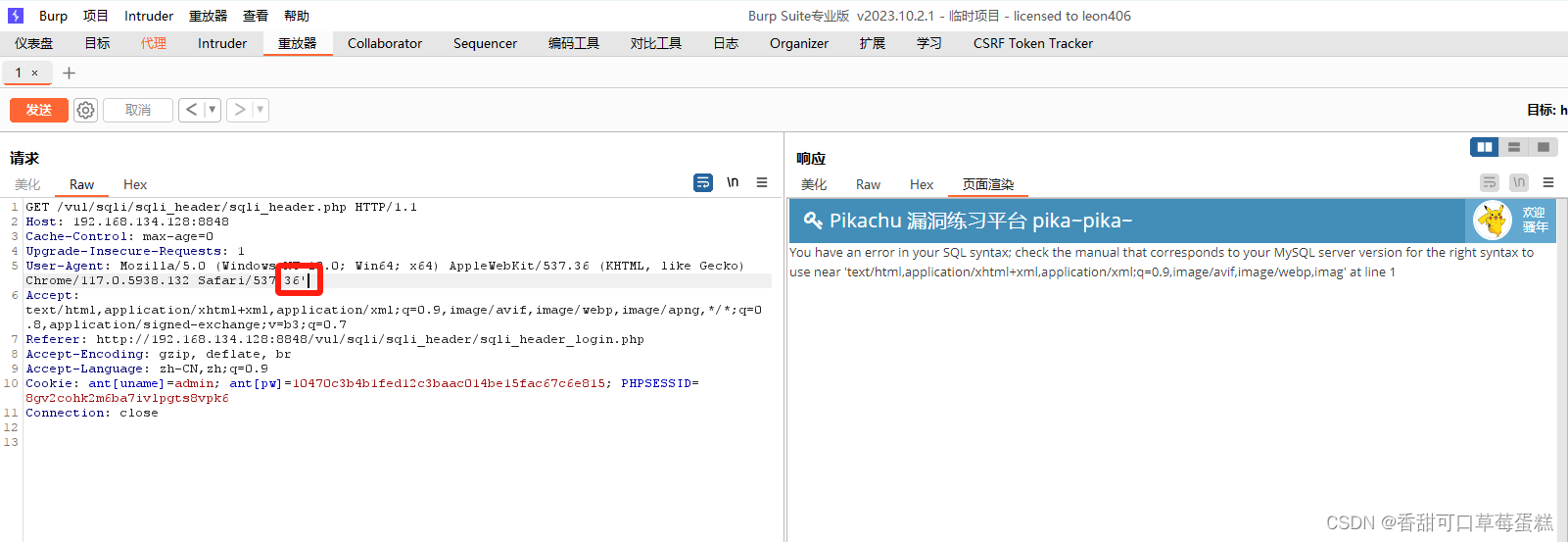Select Repeater tab numbered 1
The height and width of the screenshot is (542, 1568).
pos(19,74)
